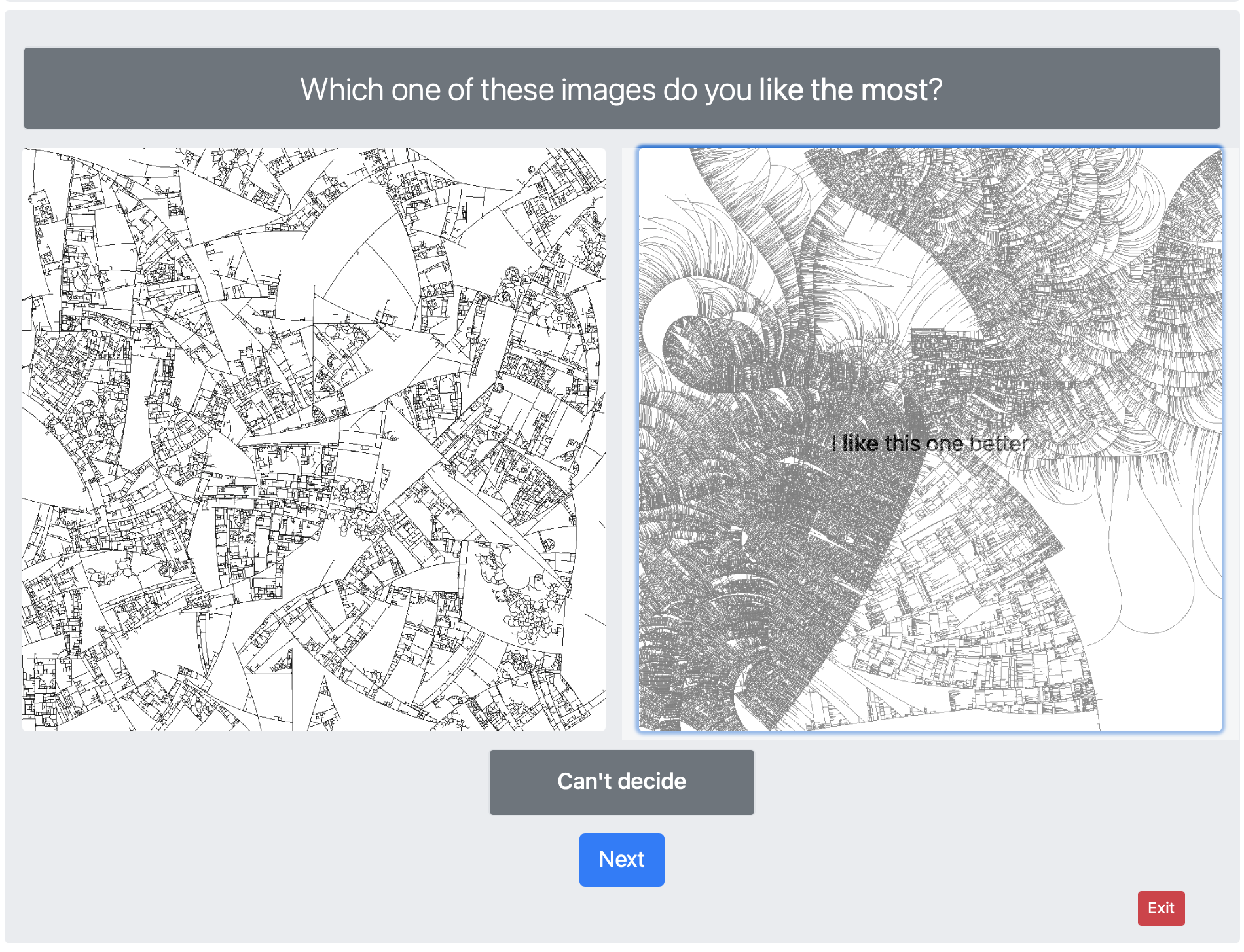Skip choosing via "Can't decide"
The image size is (1244, 952).
point(621,782)
